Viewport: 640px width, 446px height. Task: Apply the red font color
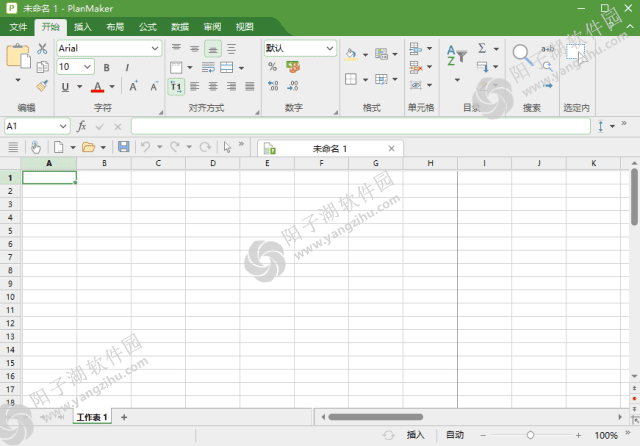coord(97,87)
